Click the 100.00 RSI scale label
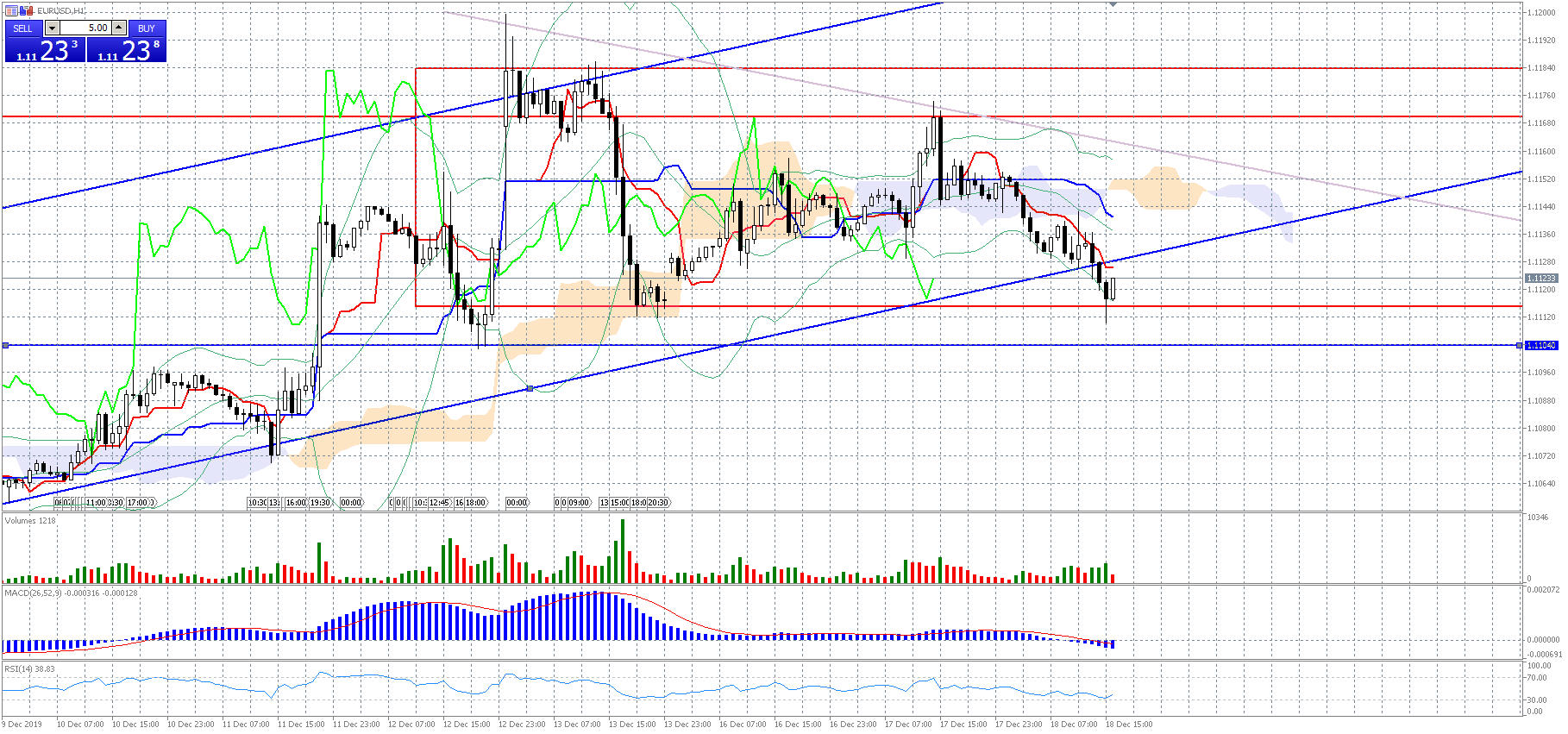This screenshot has width=1568, height=734. (1540, 665)
